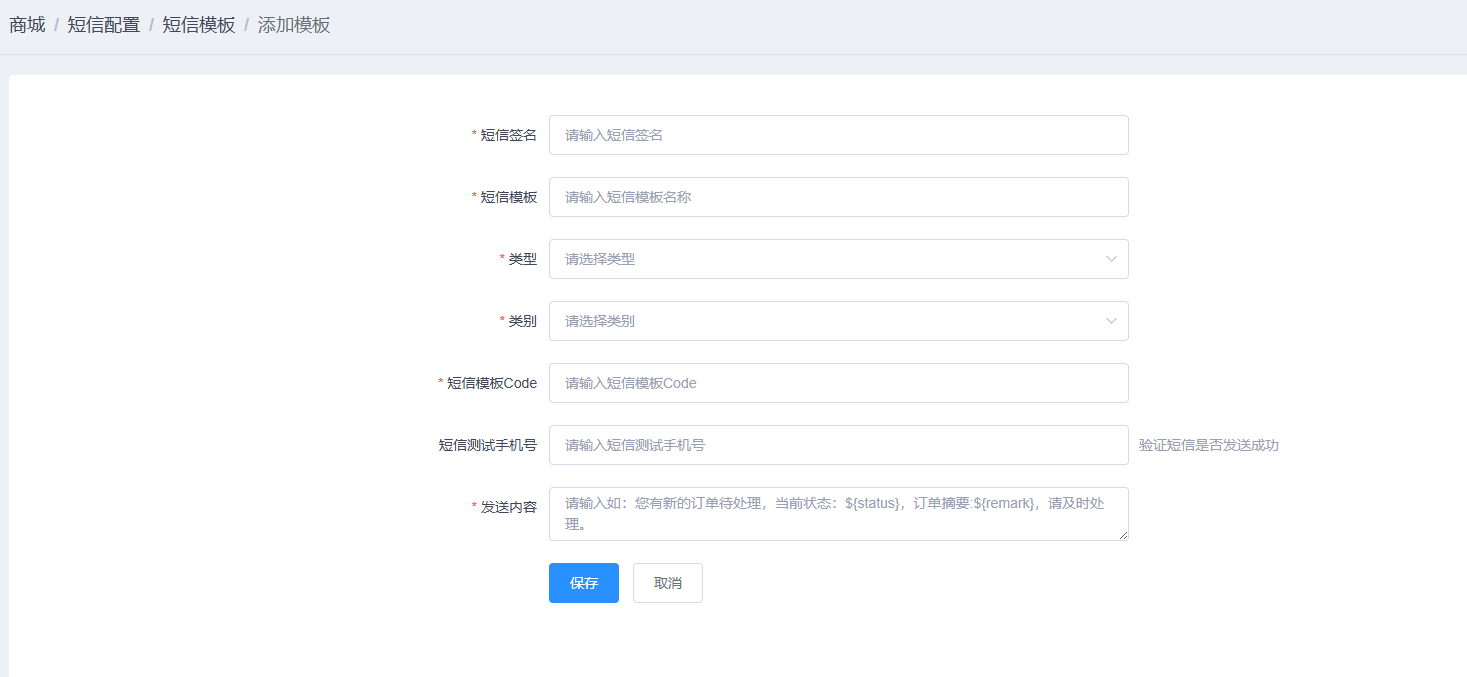The height and width of the screenshot is (677, 1467).
Task: Go to 商城 in the breadcrumb
Action: click(x=27, y=25)
